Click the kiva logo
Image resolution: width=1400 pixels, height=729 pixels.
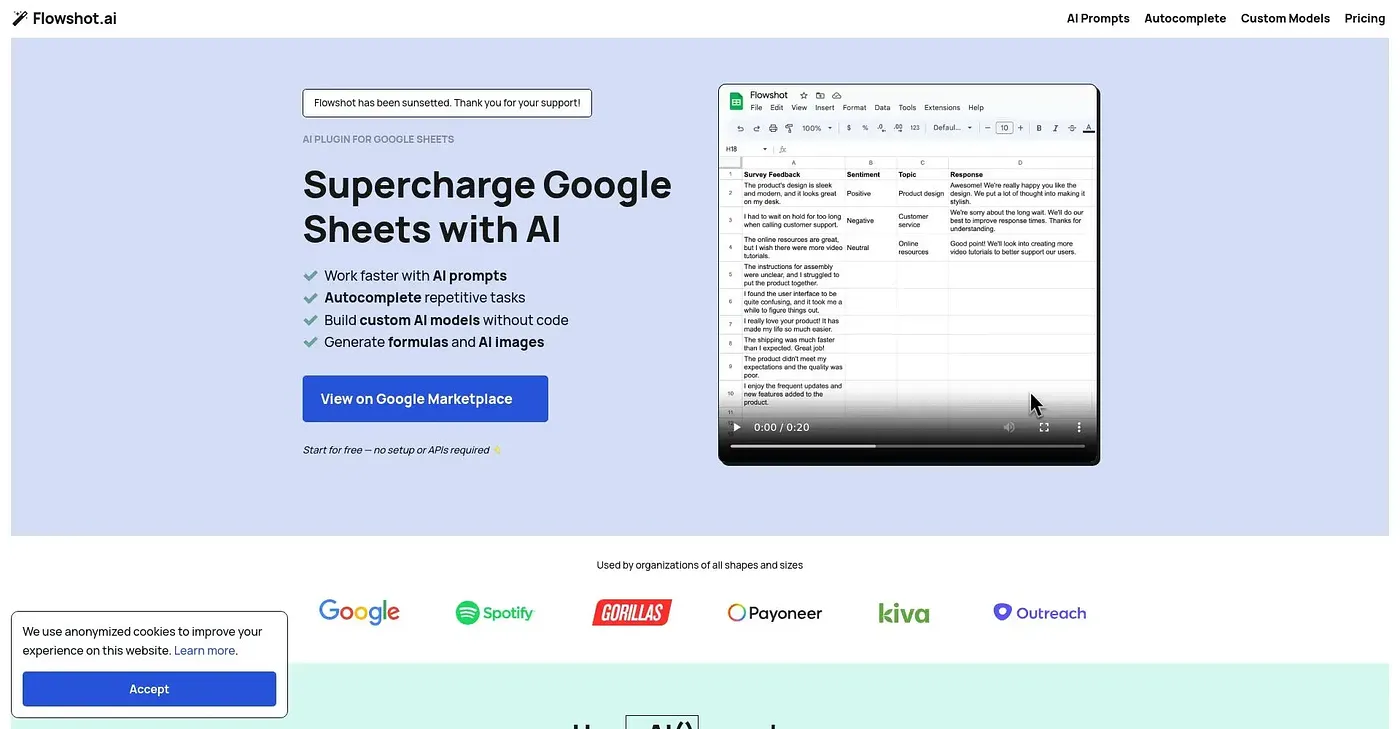(x=904, y=613)
